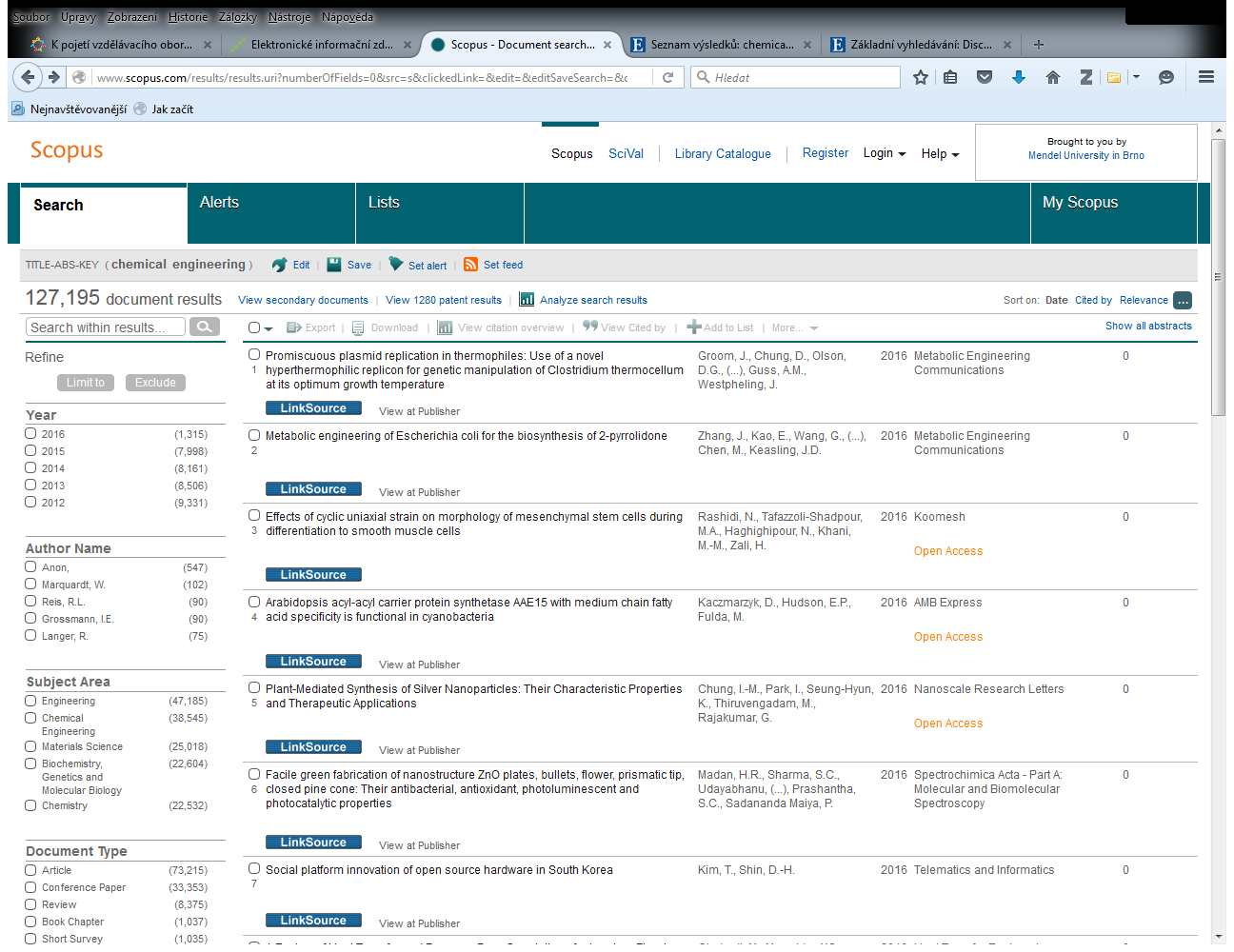The height and width of the screenshot is (952, 1234).
Task: Check the 2014 year filter
Action: [30, 467]
